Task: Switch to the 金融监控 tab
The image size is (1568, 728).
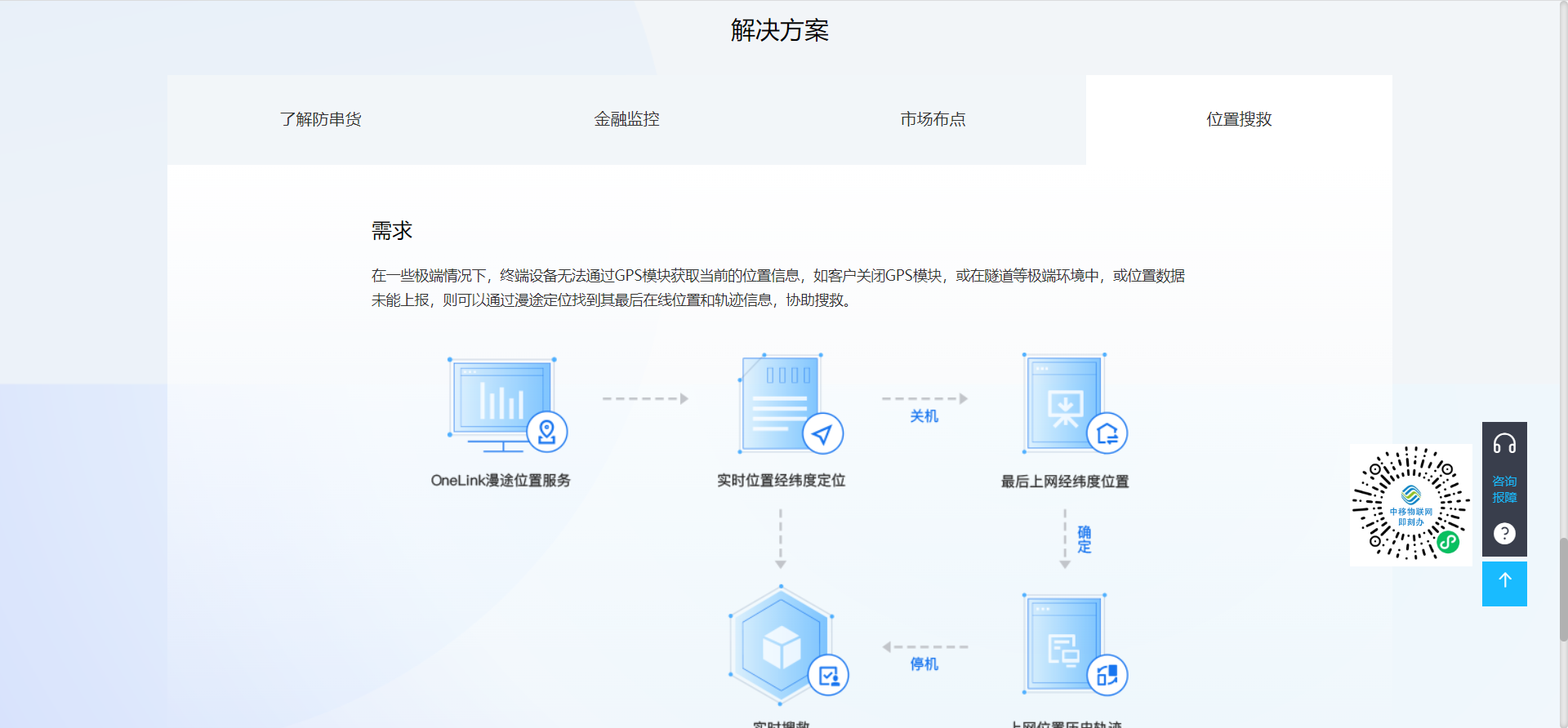Action: [x=626, y=120]
